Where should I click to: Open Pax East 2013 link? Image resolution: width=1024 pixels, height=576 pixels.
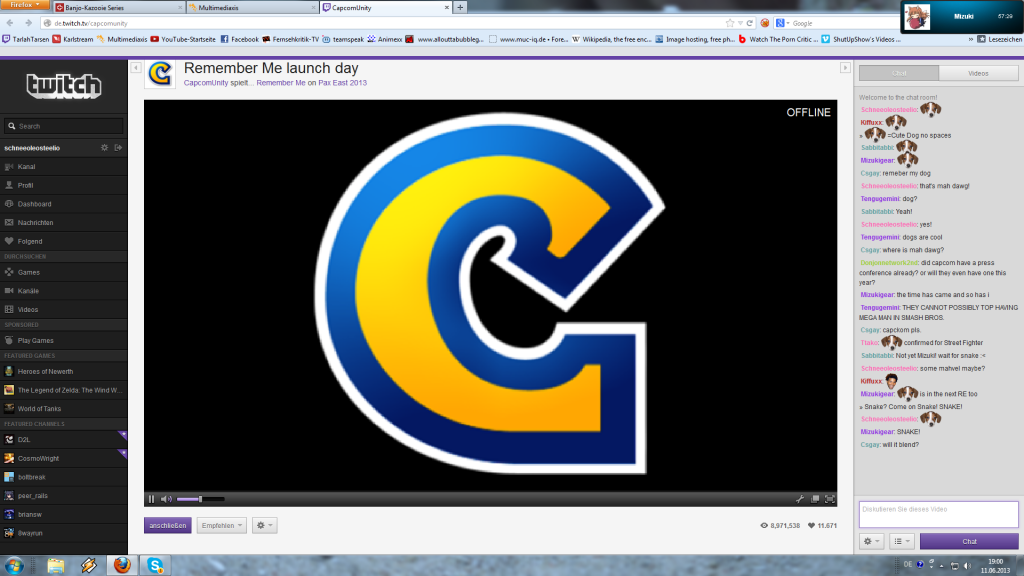pyautogui.click(x=342, y=83)
